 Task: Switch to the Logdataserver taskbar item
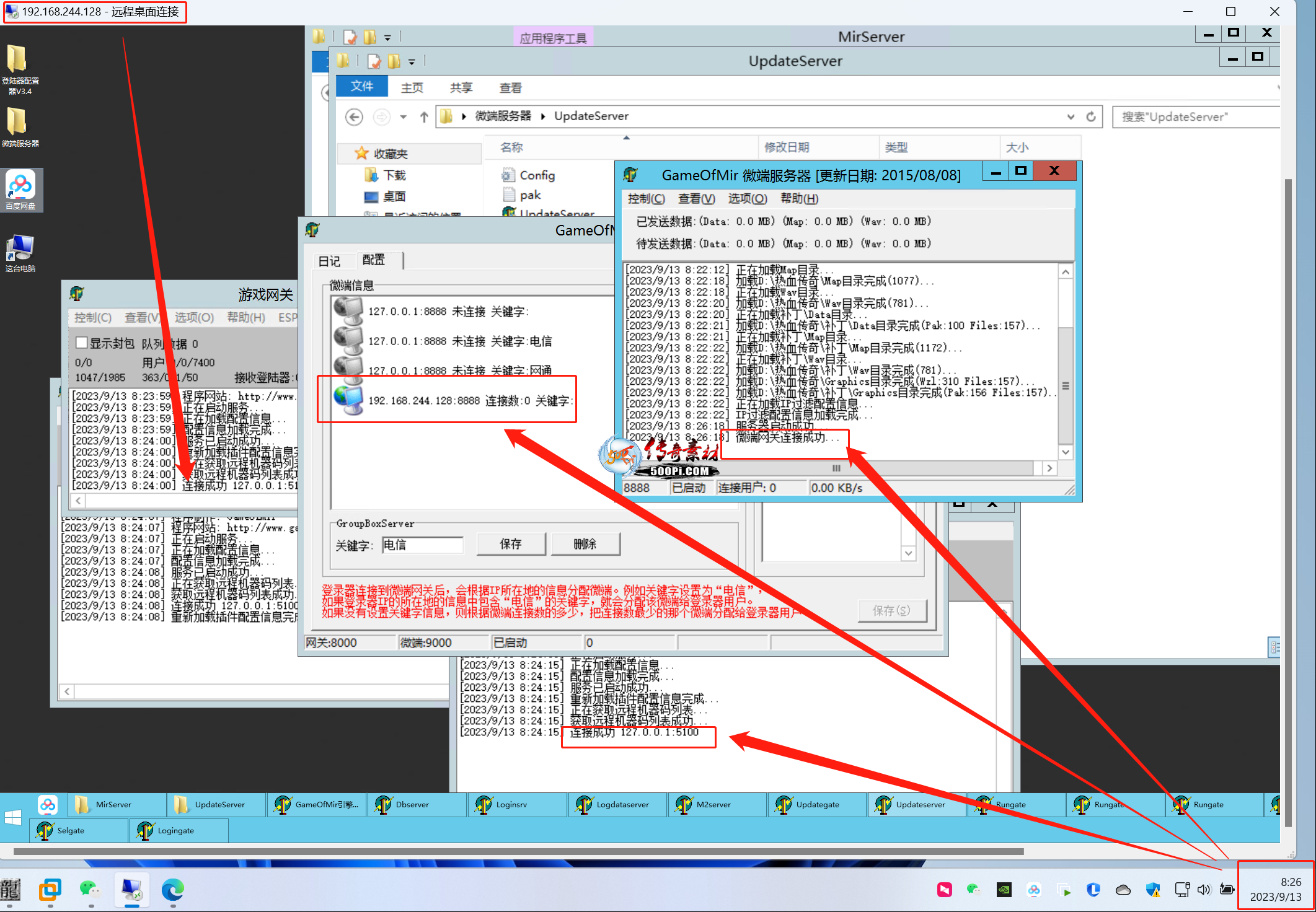(x=617, y=805)
